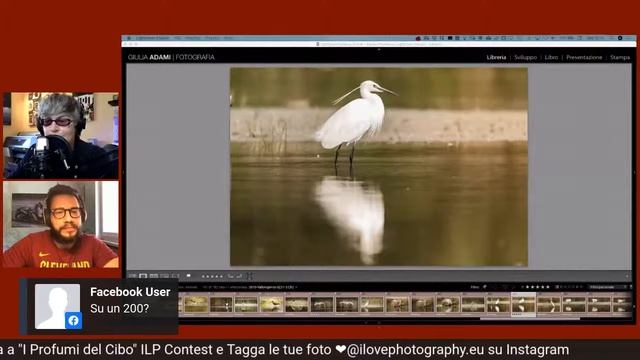640x360 pixels.
Task: Filter by star rating in the filmstrip bar
Action: click(x=537, y=287)
